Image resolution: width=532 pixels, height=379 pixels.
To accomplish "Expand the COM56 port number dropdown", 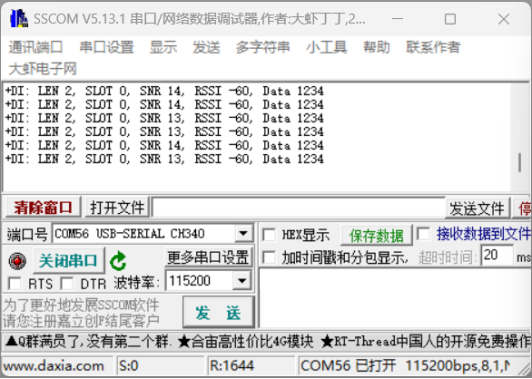I will (243, 233).
